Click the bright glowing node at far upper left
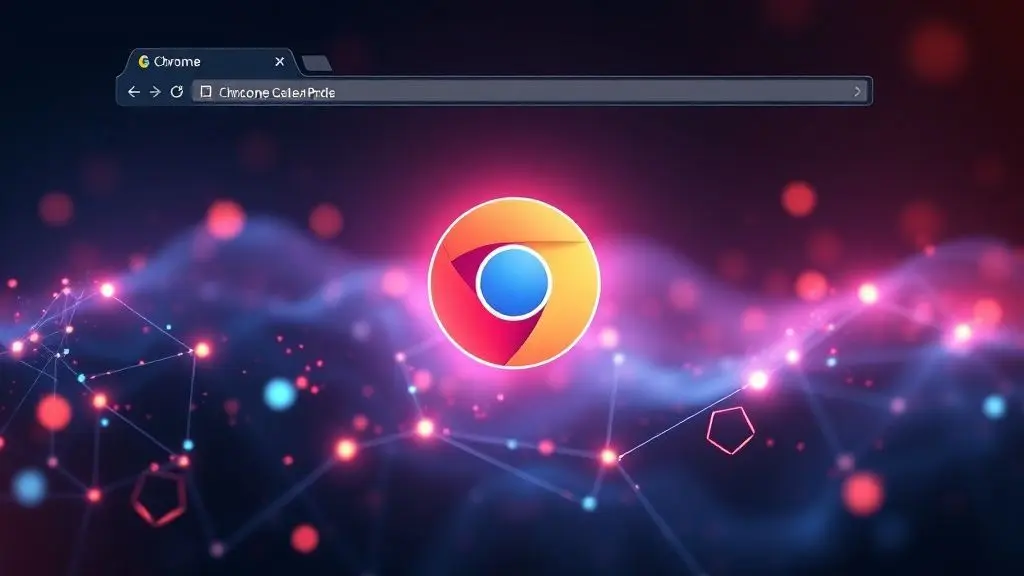The width and height of the screenshot is (1024, 576). 107,290
